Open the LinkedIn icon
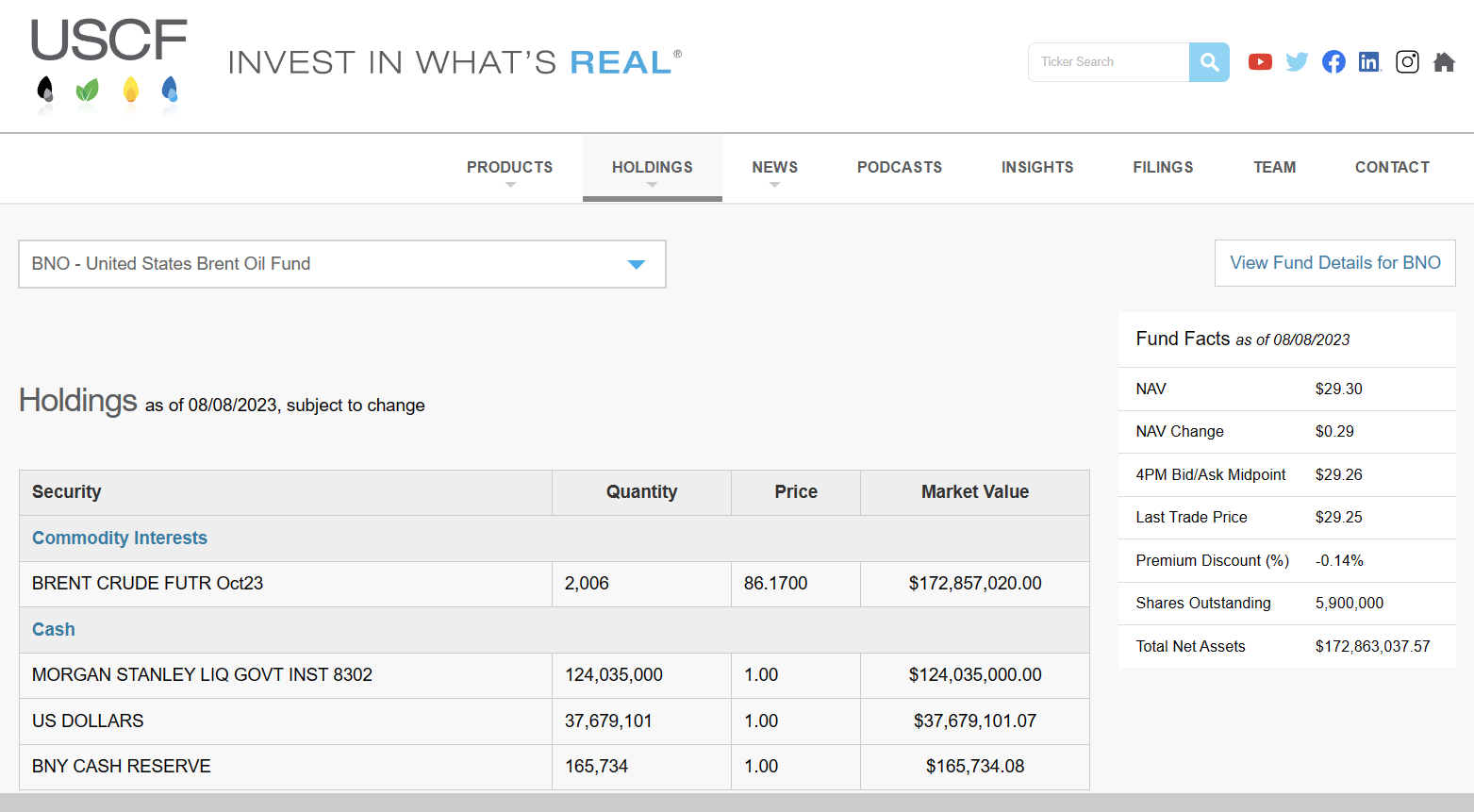 tap(1369, 62)
